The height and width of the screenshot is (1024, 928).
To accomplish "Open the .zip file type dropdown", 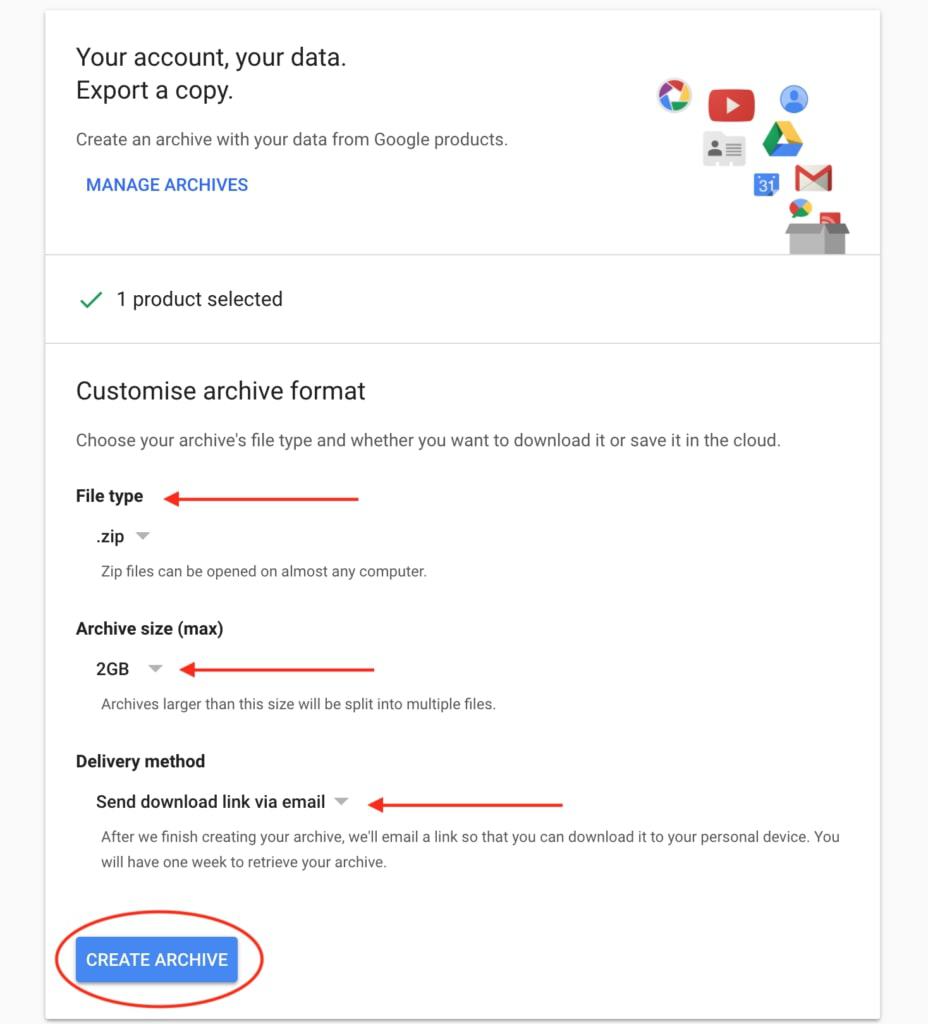I will pos(123,537).
